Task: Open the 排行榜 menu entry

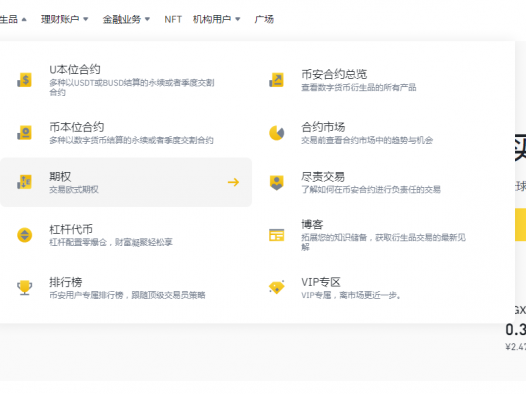Action: [126, 287]
